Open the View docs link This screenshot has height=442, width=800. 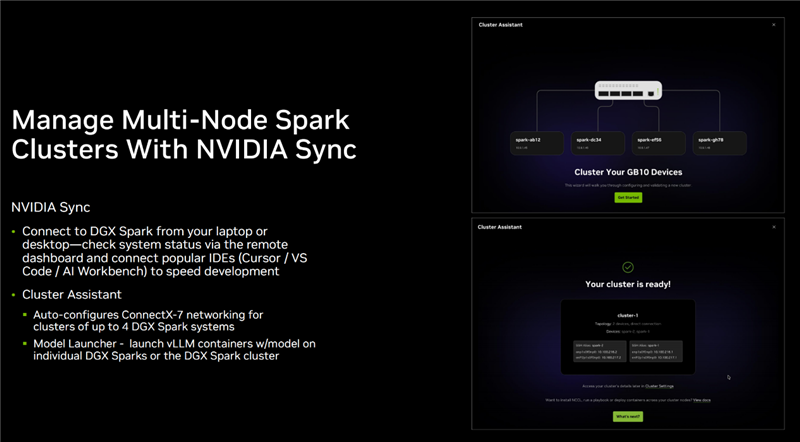pos(702,400)
